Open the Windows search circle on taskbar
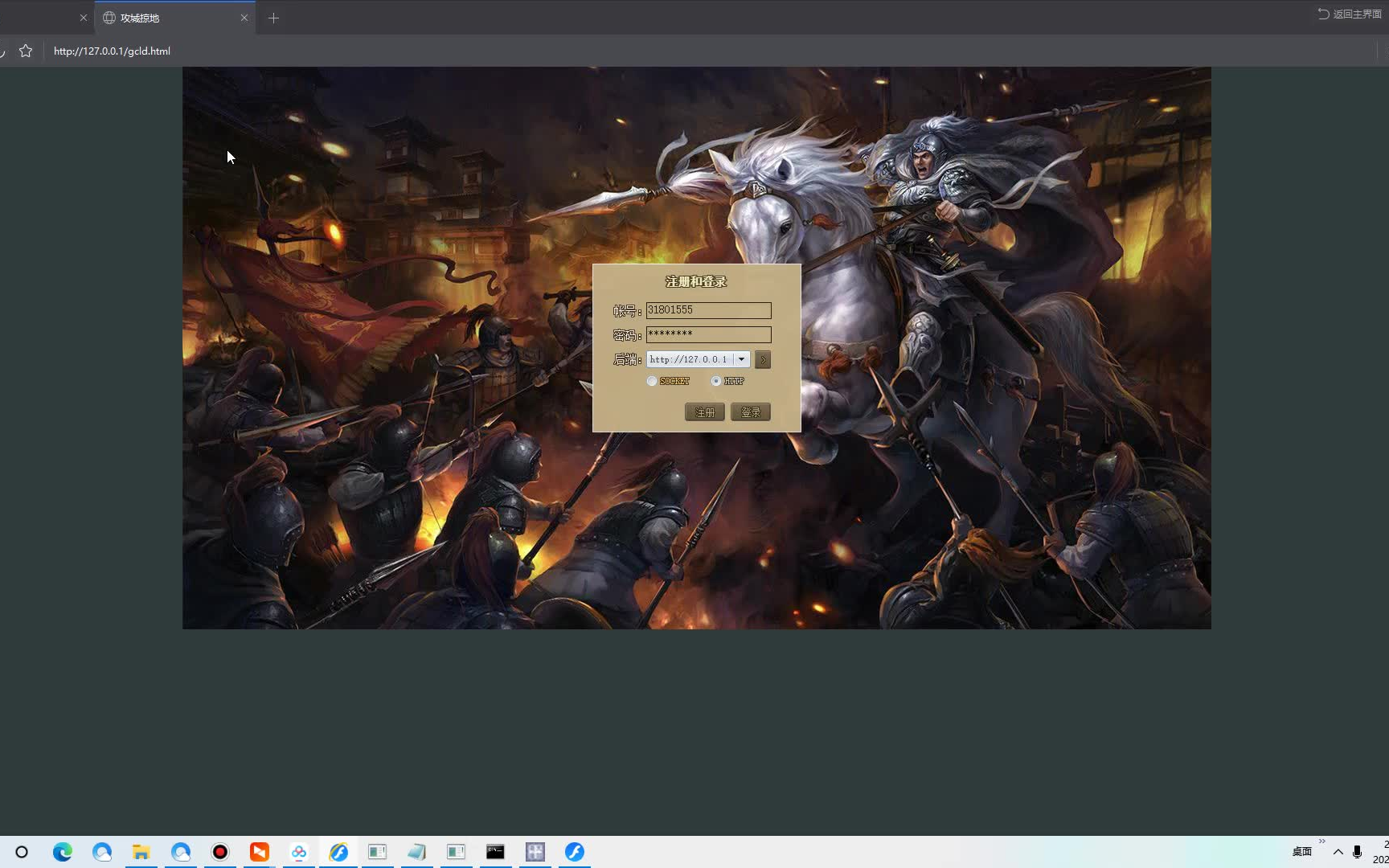 tap(22, 852)
